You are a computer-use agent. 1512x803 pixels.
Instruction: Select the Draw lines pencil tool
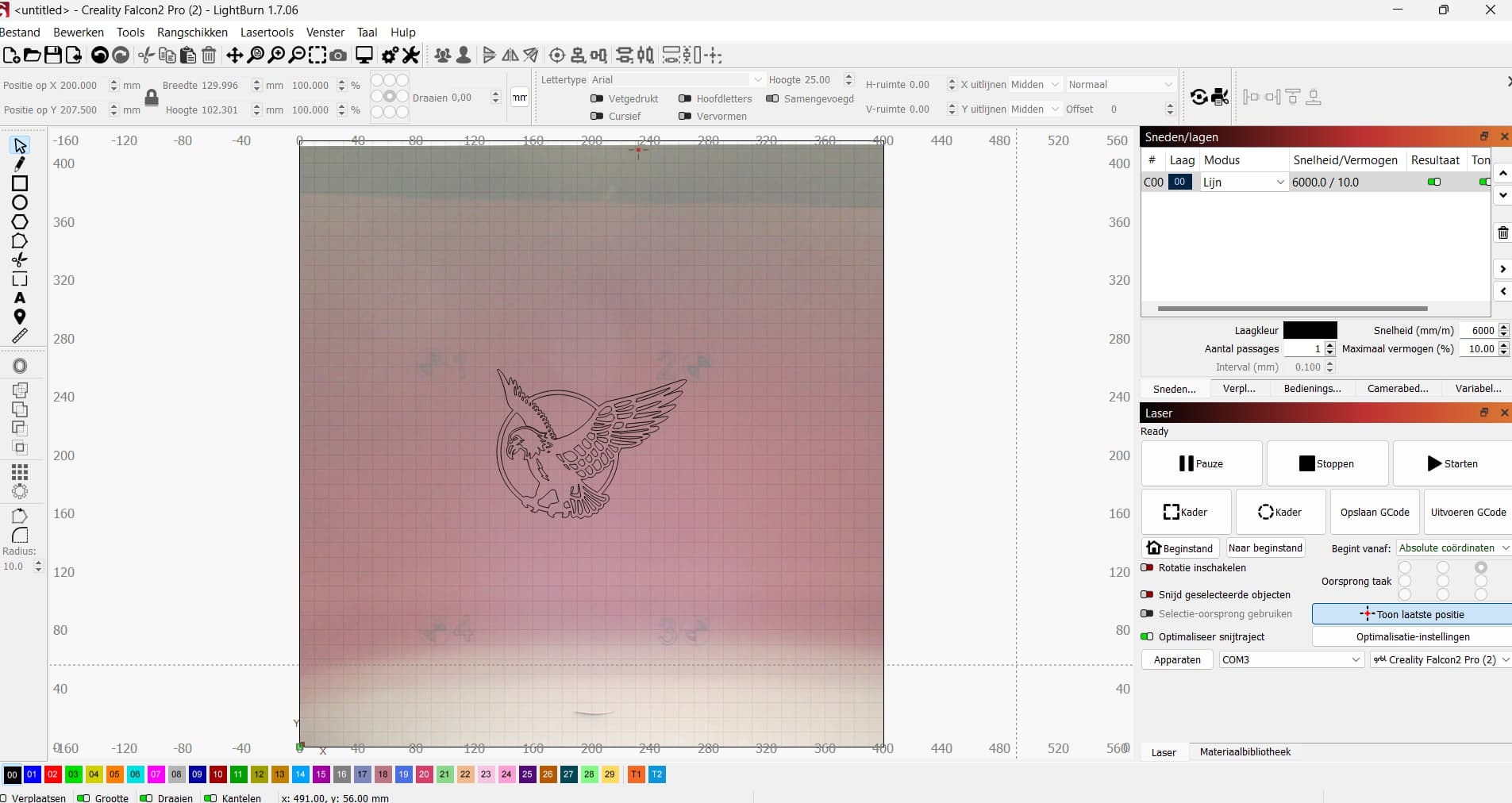coord(20,164)
